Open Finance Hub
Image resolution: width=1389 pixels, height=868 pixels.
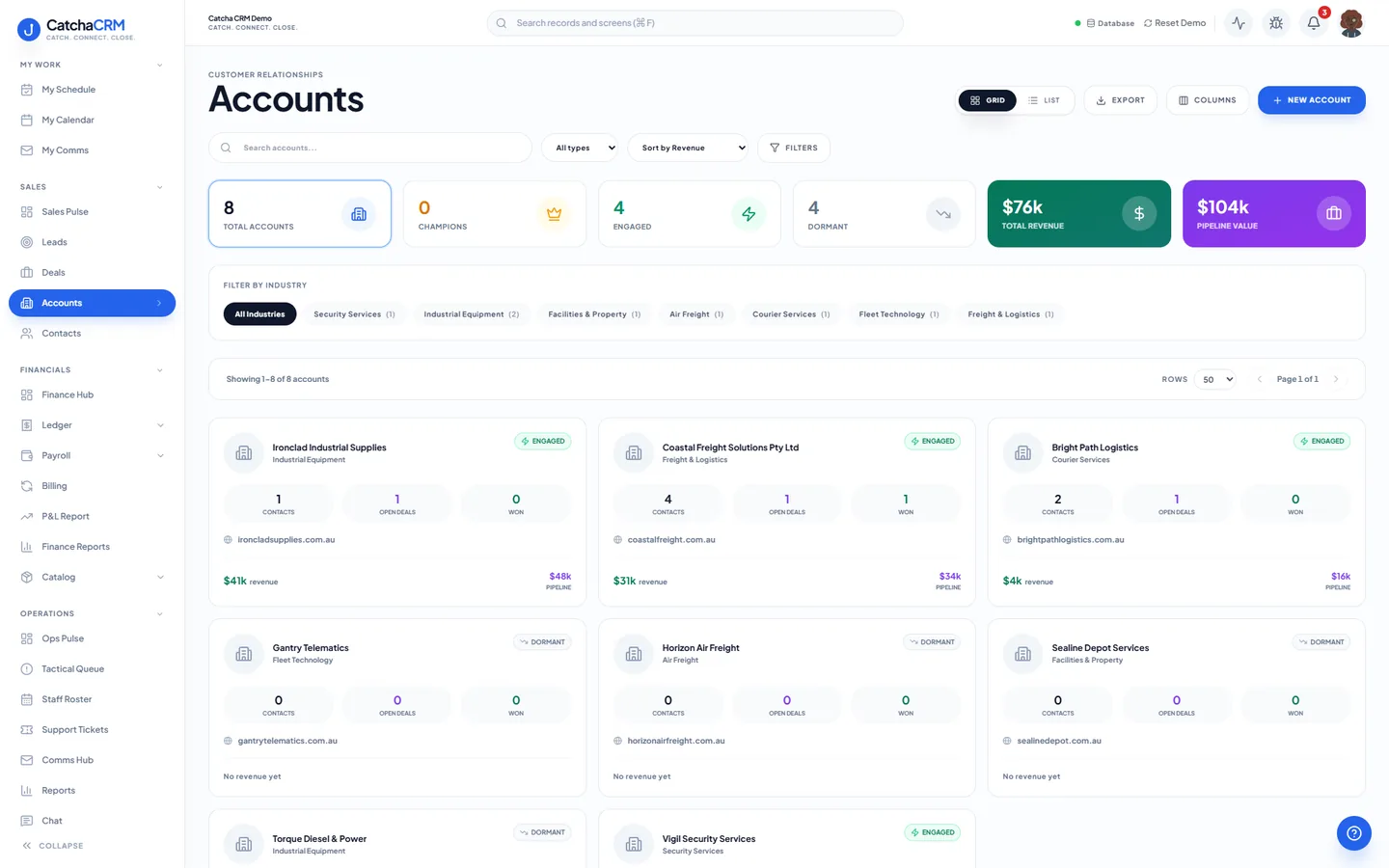(x=92, y=394)
